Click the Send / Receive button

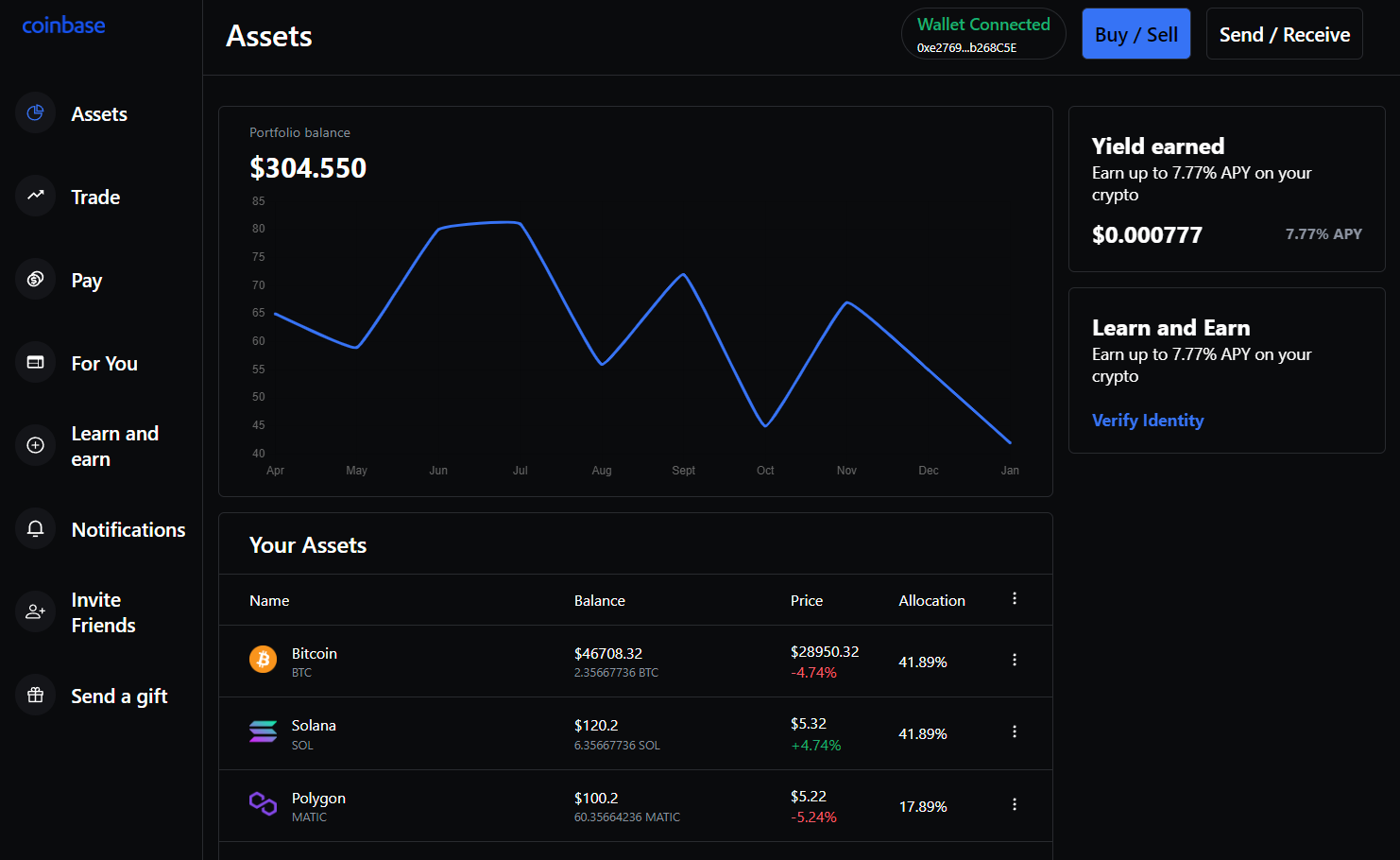[x=1284, y=34]
